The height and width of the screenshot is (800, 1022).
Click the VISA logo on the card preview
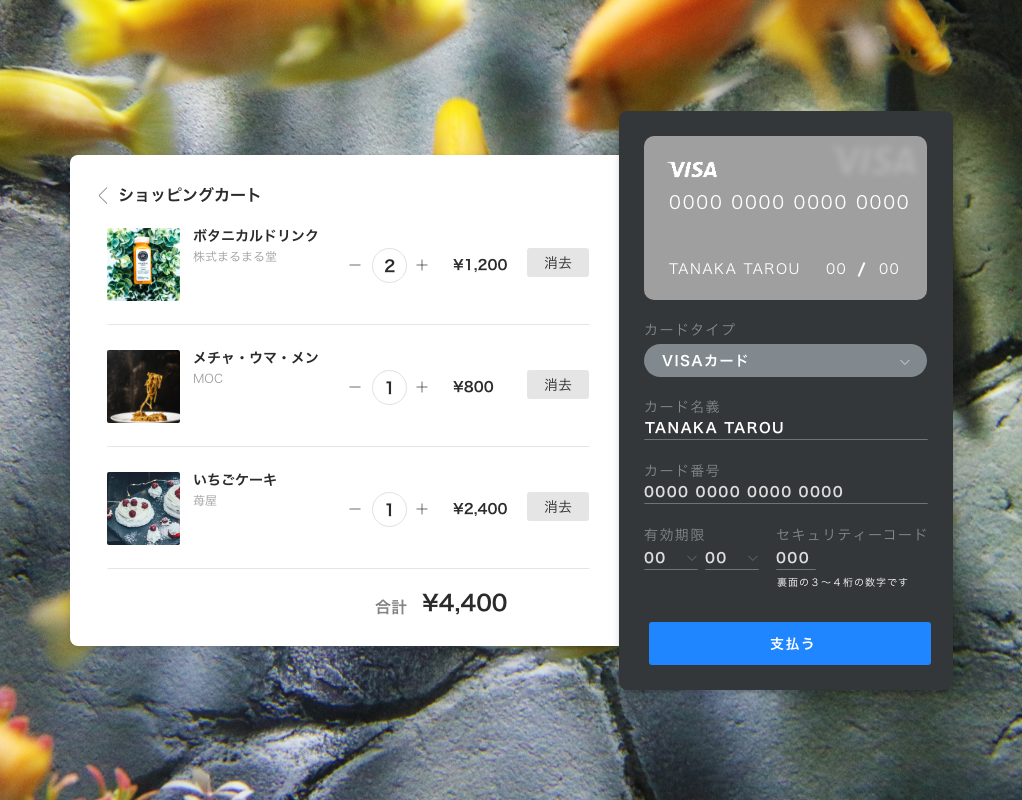(x=693, y=170)
